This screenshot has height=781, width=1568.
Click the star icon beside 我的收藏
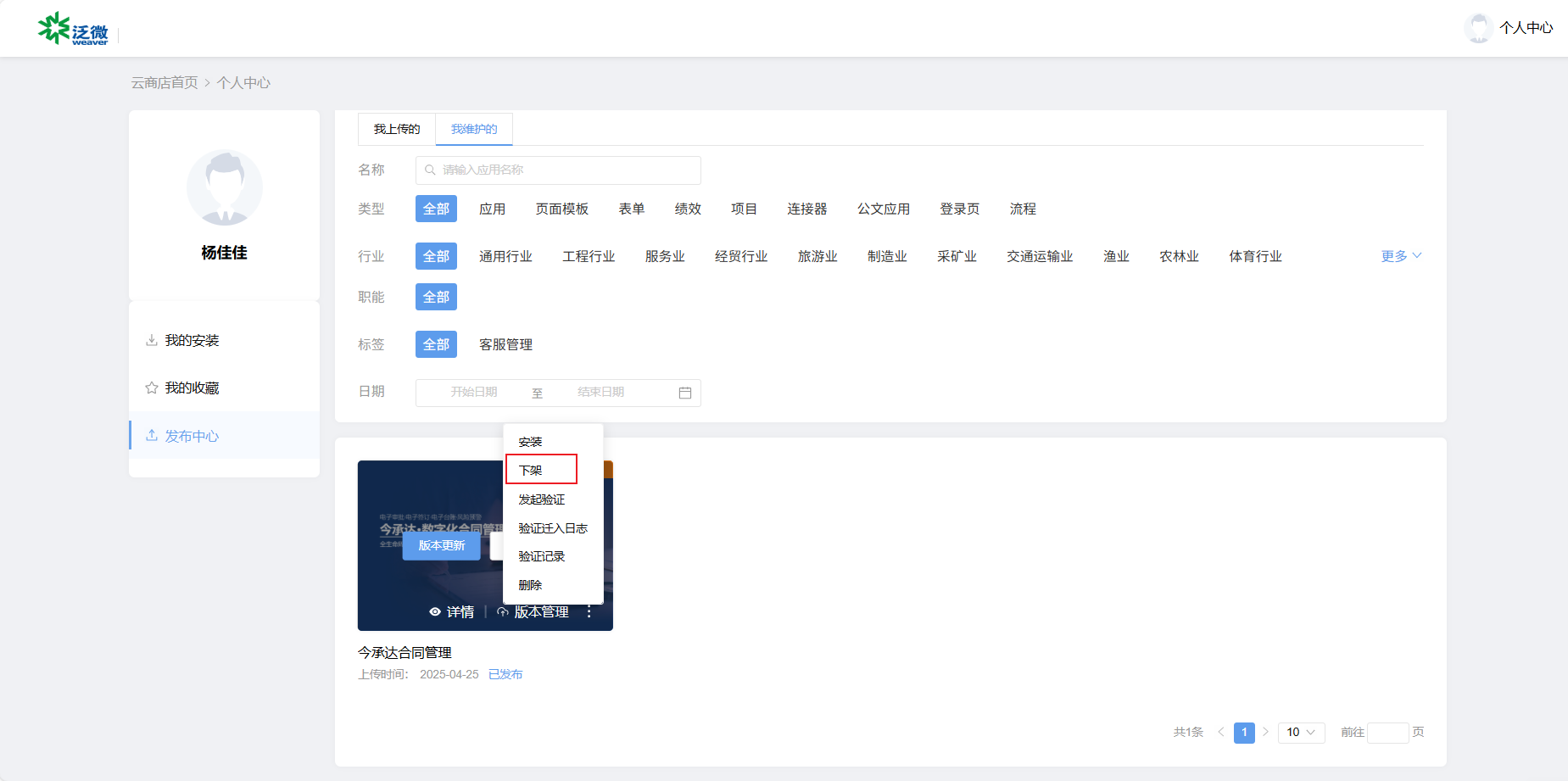click(152, 388)
